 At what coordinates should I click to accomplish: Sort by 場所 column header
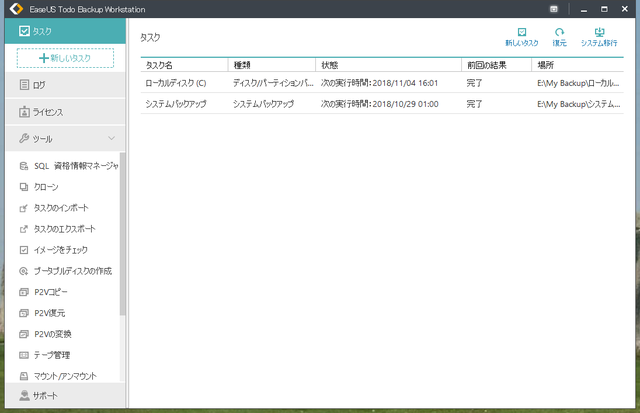click(578, 65)
